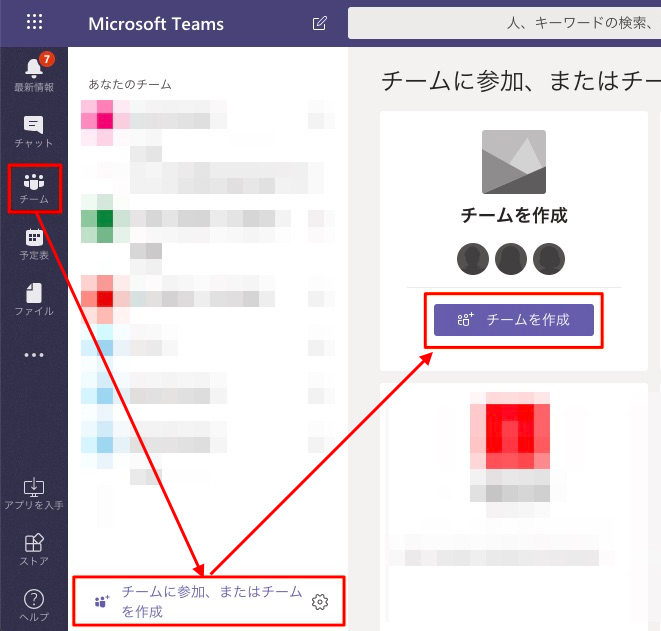Click アプリを入手 download icon
Screen dimensions: 661x631
(x=34, y=493)
